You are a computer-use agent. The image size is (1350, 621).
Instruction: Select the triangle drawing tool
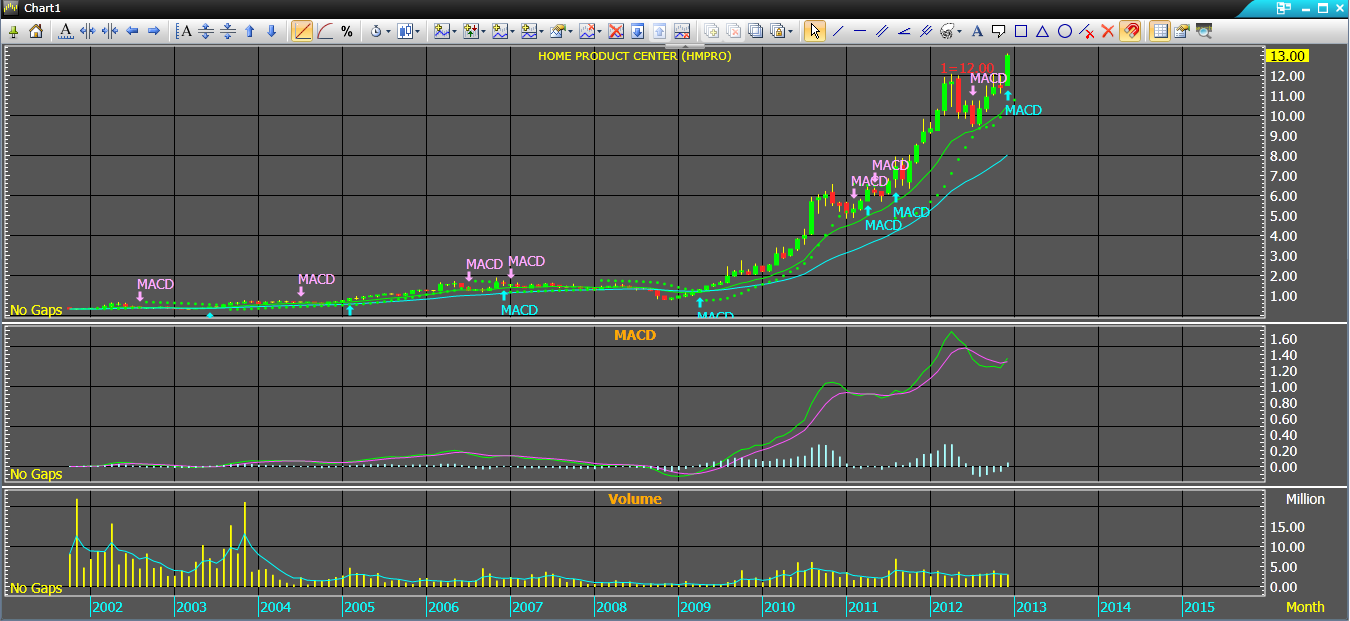point(1043,31)
